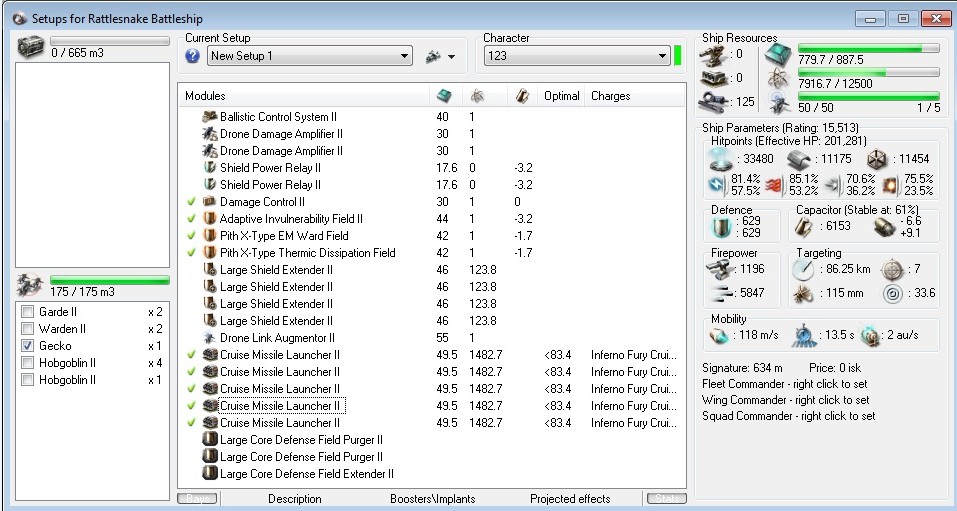
Task: Click the shield defence icon showing 629
Action: click(x=720, y=227)
